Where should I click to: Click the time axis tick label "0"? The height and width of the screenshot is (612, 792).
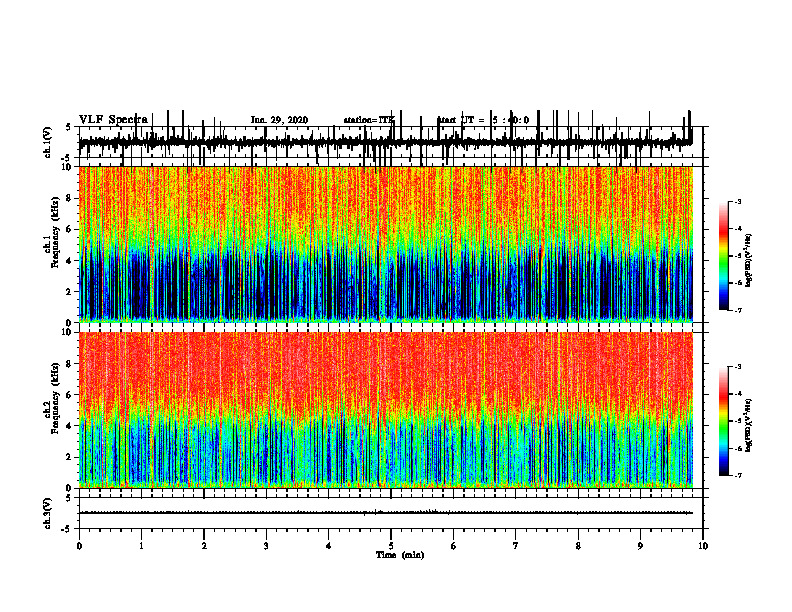(79, 546)
